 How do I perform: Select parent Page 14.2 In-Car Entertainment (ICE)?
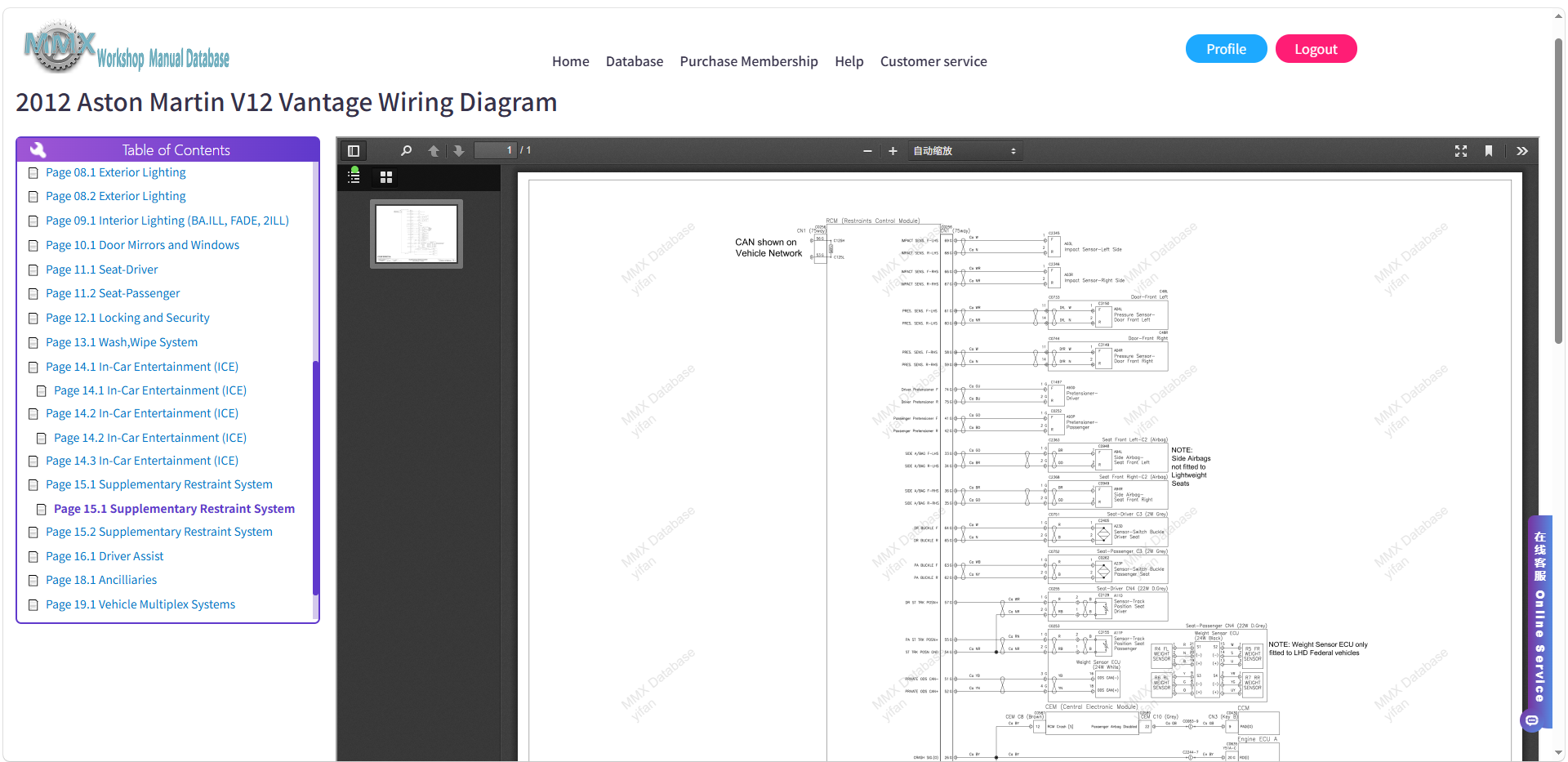[x=142, y=413]
